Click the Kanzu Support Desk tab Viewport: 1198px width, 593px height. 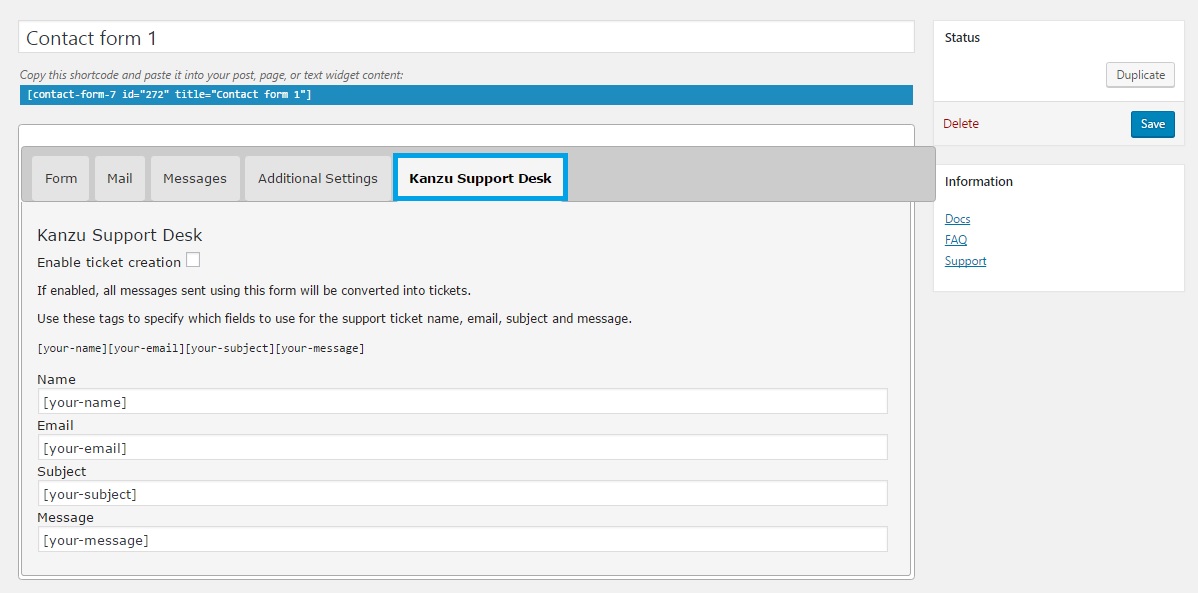pos(481,178)
